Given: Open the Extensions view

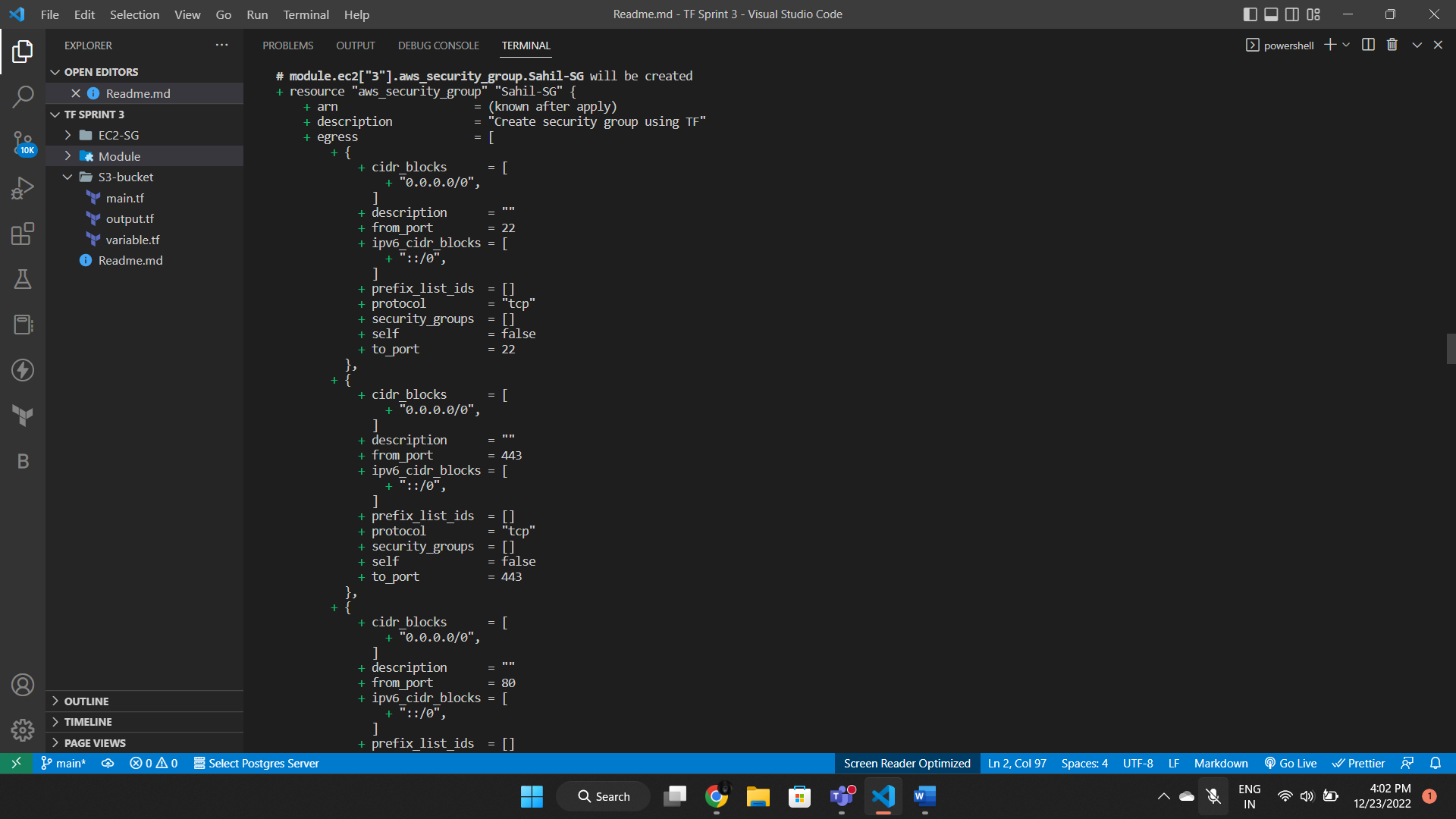Looking at the screenshot, I should 23,234.
